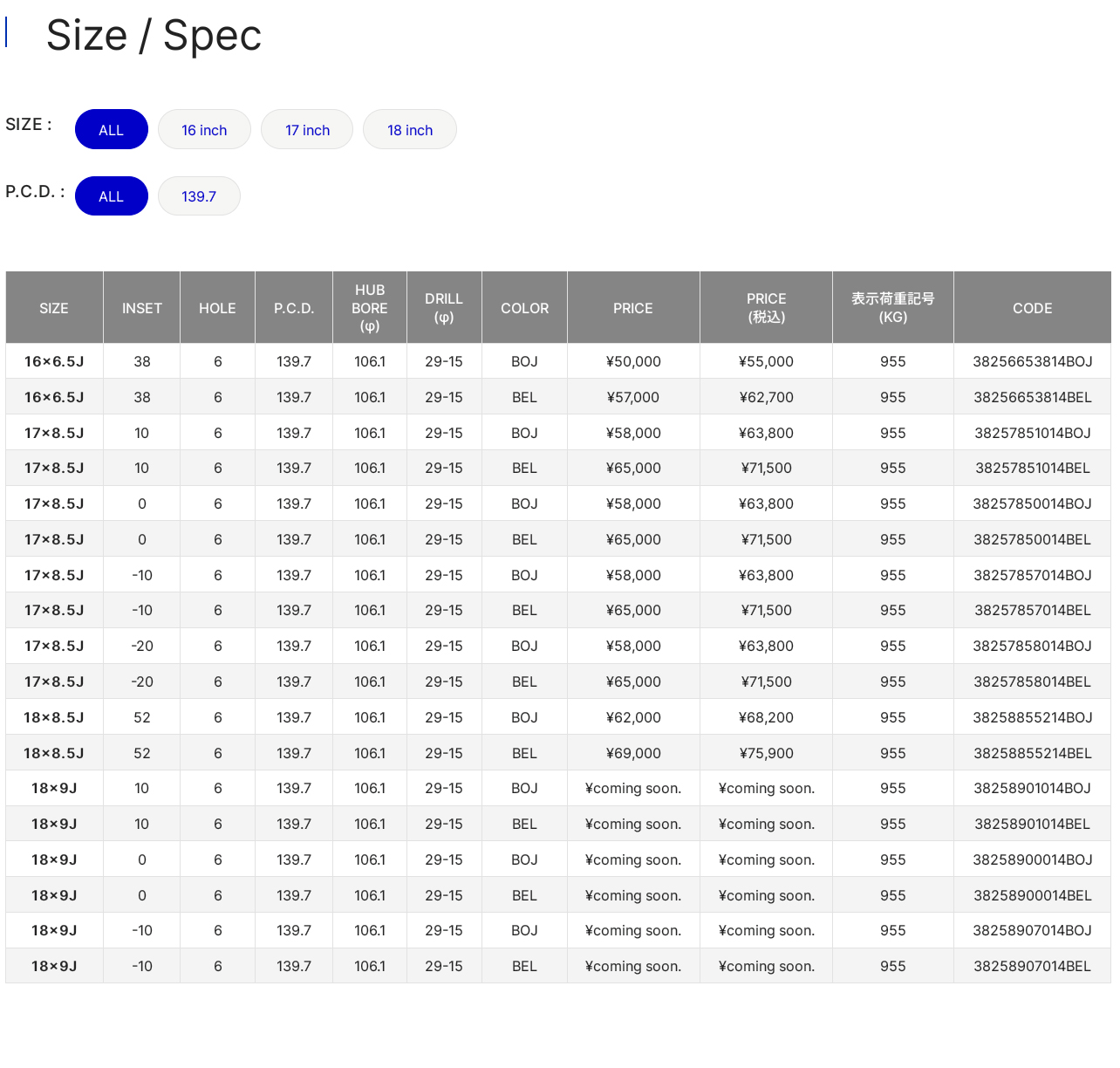Select the ALL filter for SIZE
1120x1068 pixels.
pyautogui.click(x=112, y=129)
